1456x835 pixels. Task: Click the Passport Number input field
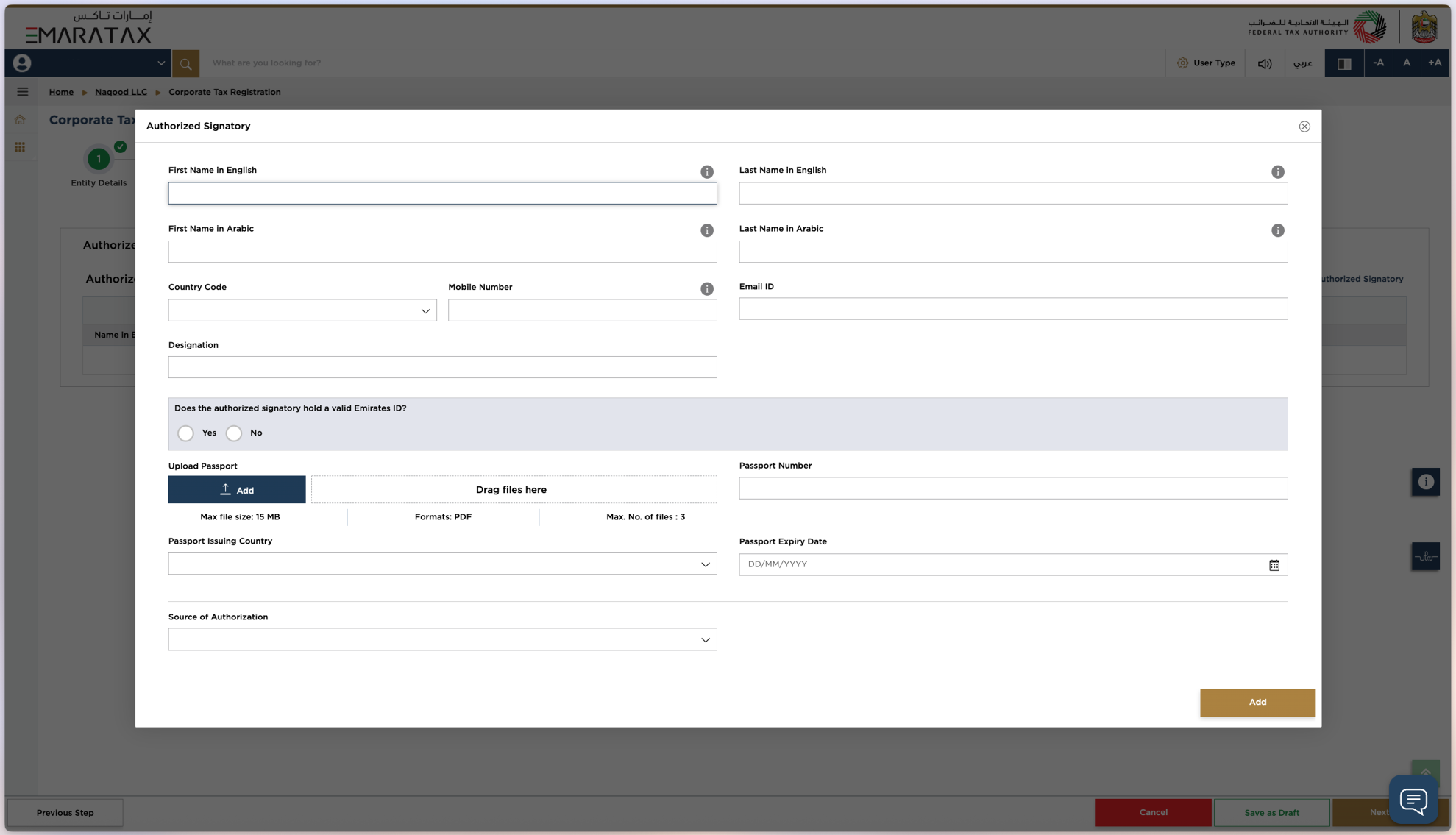(x=1012, y=488)
